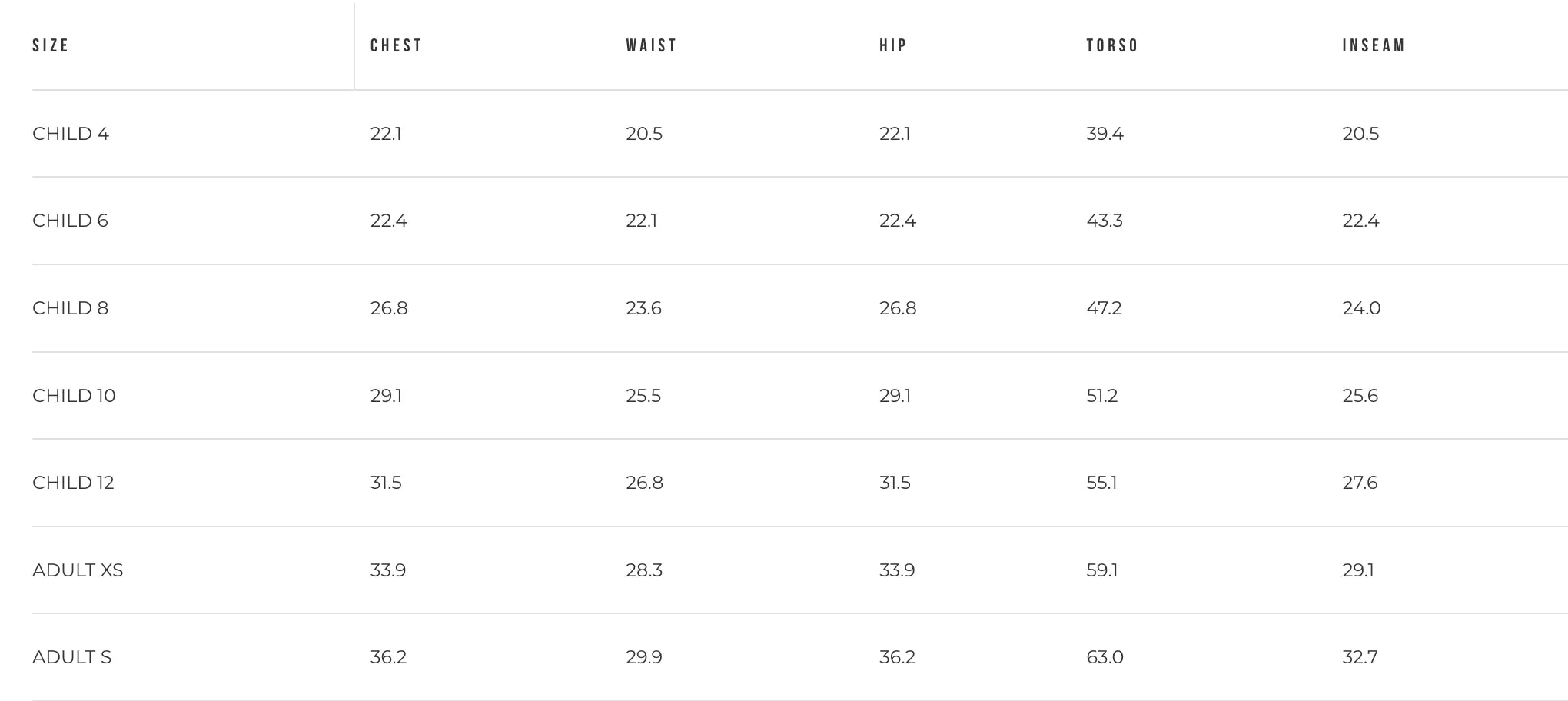The image size is (1568, 701).
Task: Select the CHILD 12 row label
Action: pos(73,483)
